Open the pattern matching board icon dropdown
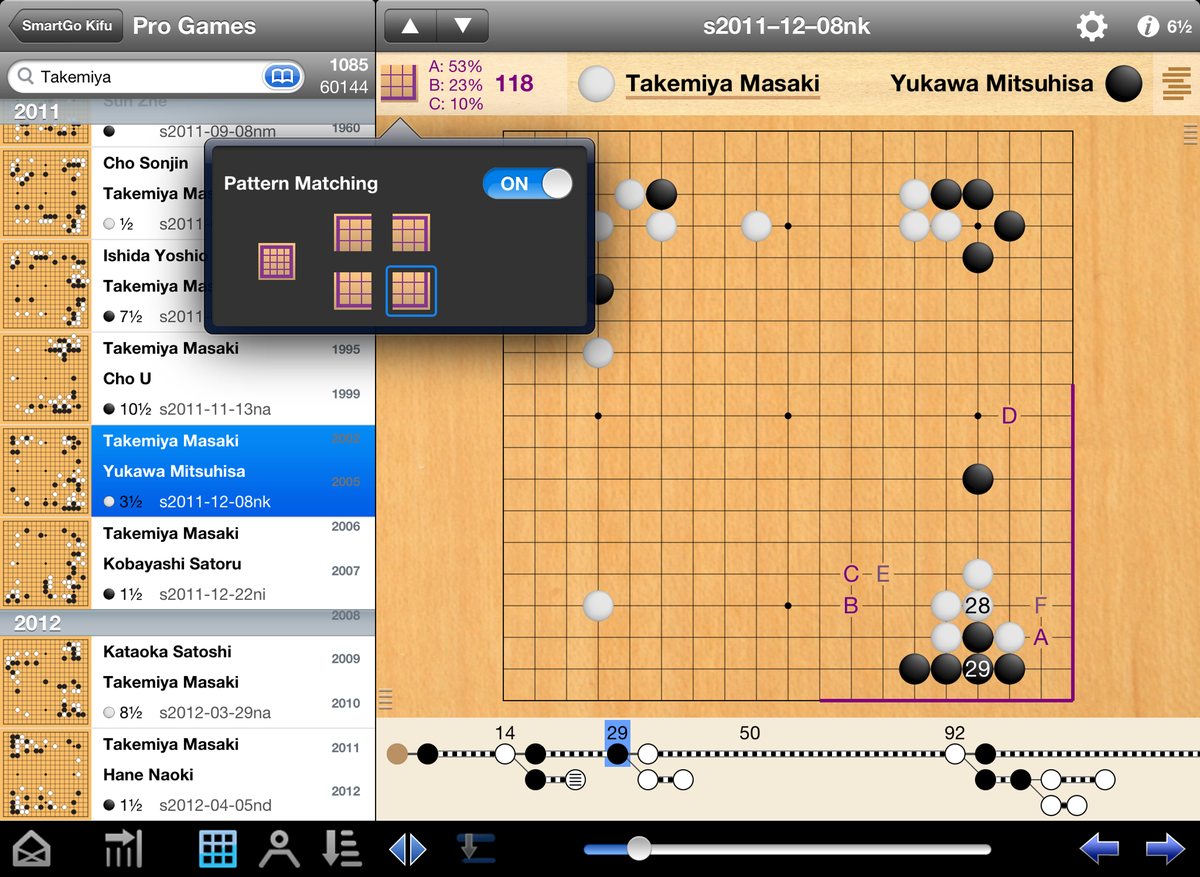This screenshot has width=1200, height=877. click(400, 83)
